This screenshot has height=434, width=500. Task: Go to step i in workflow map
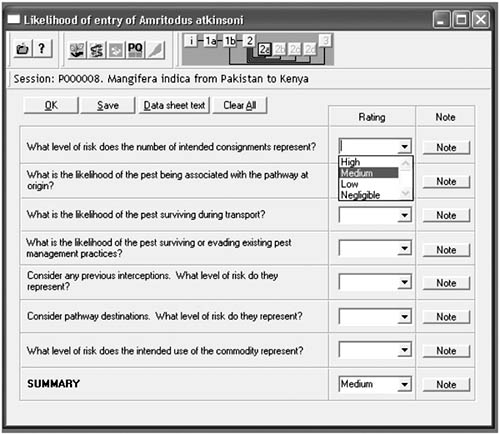(191, 41)
